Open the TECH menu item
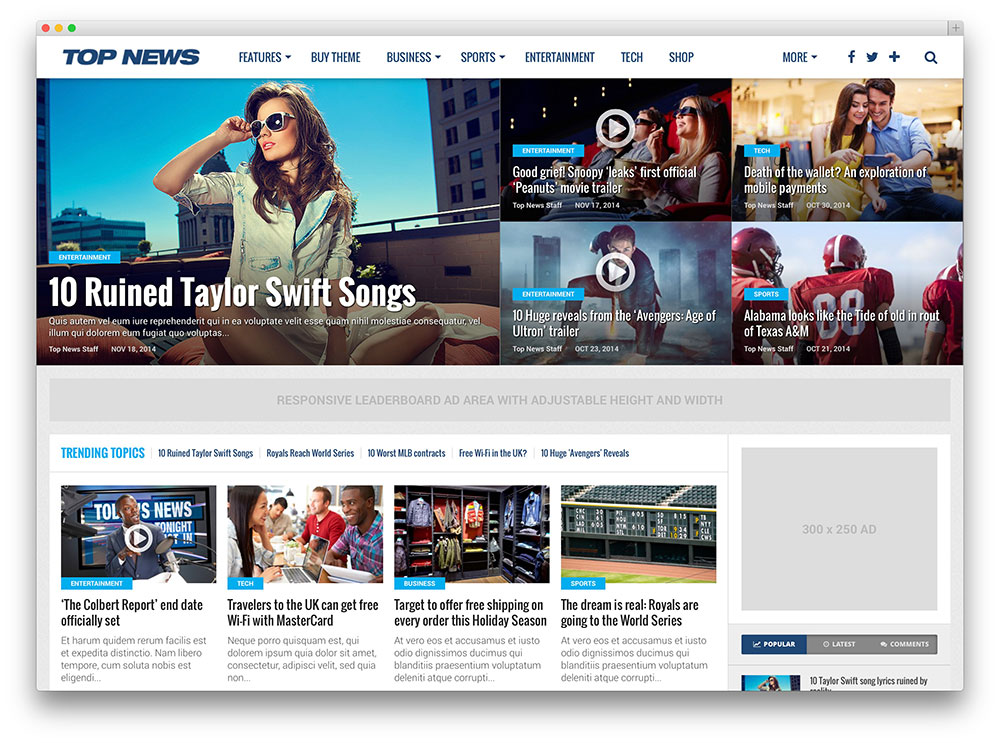The width and height of the screenshot is (1000, 743). point(631,57)
